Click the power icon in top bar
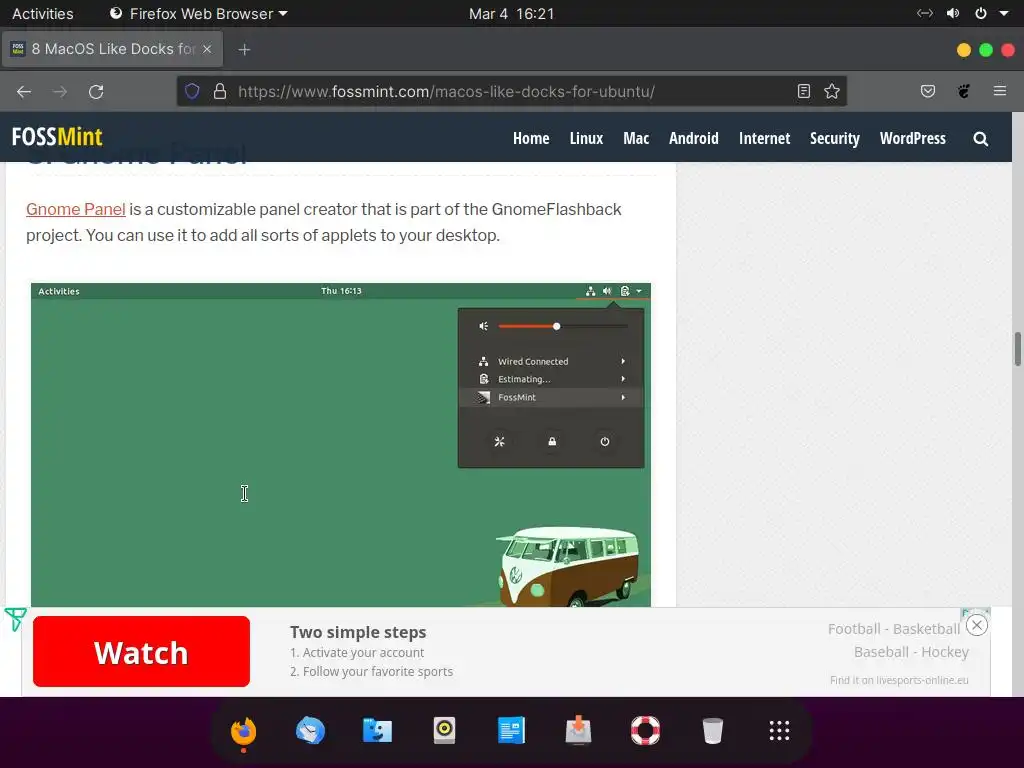Screen dimensions: 1024x768 [981, 14]
